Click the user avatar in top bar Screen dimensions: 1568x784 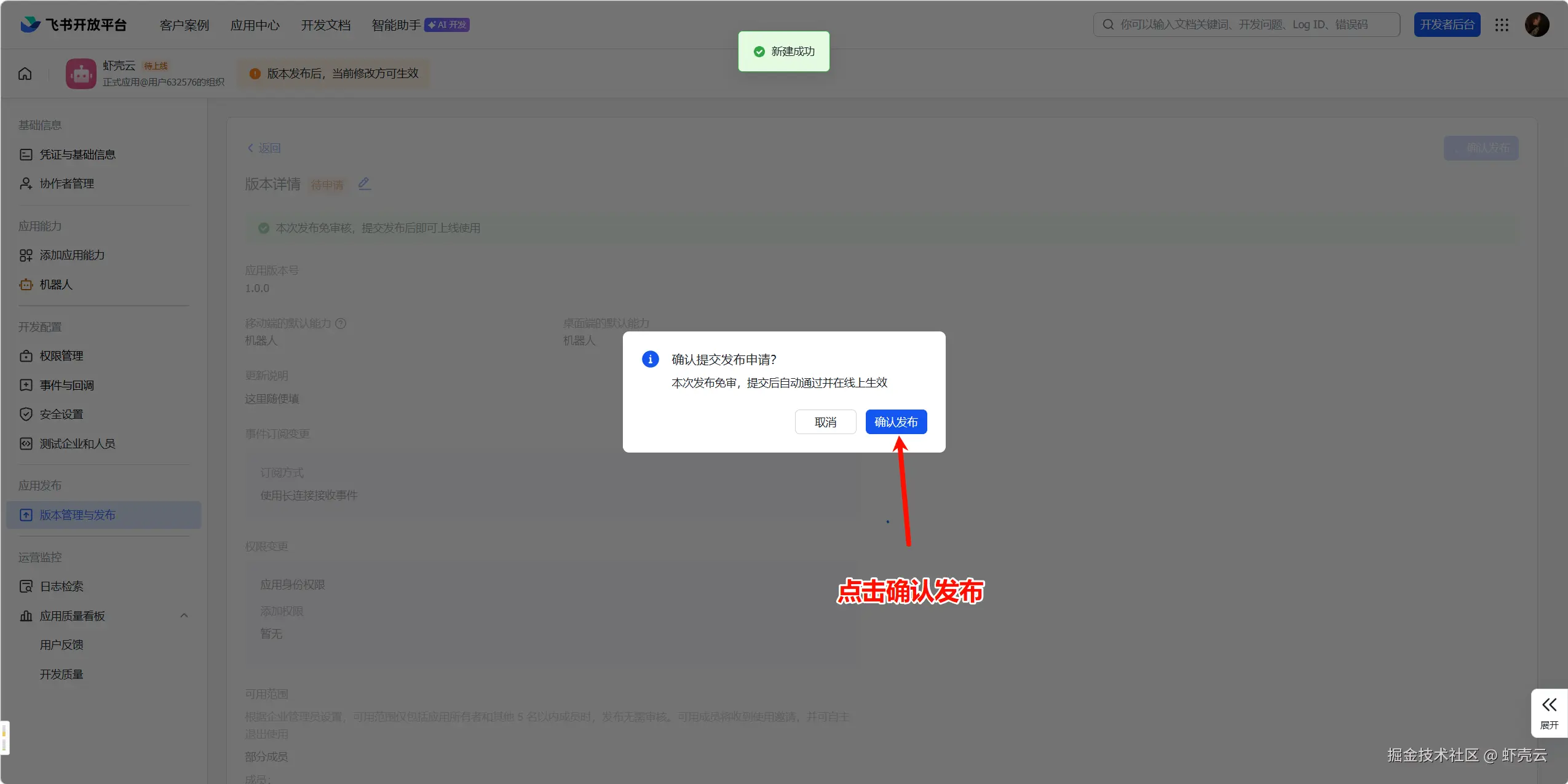1537,24
